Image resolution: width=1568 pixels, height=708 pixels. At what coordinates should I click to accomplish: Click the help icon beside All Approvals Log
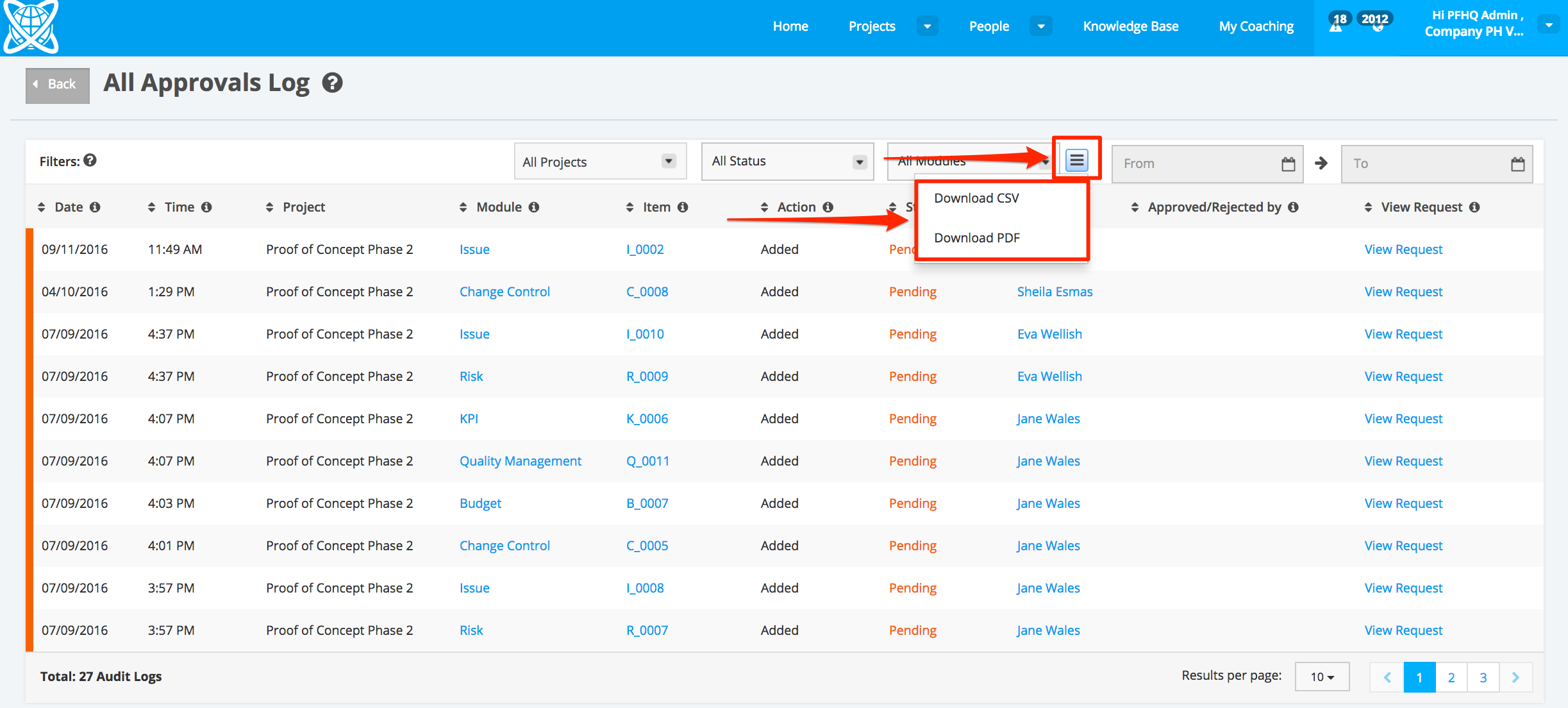[x=332, y=83]
